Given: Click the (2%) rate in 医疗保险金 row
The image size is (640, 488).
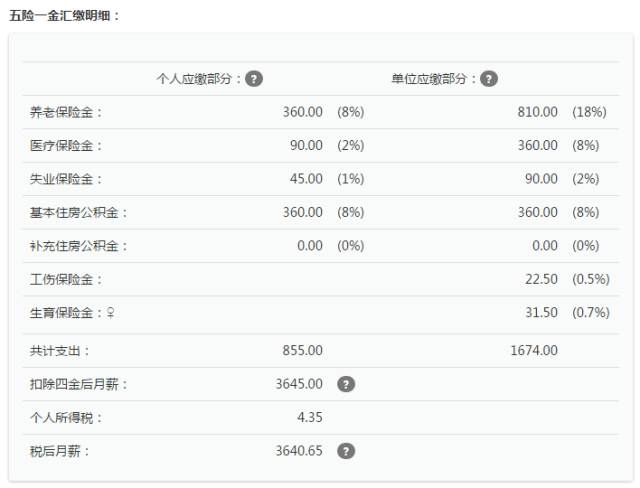Looking at the screenshot, I should [351, 145].
